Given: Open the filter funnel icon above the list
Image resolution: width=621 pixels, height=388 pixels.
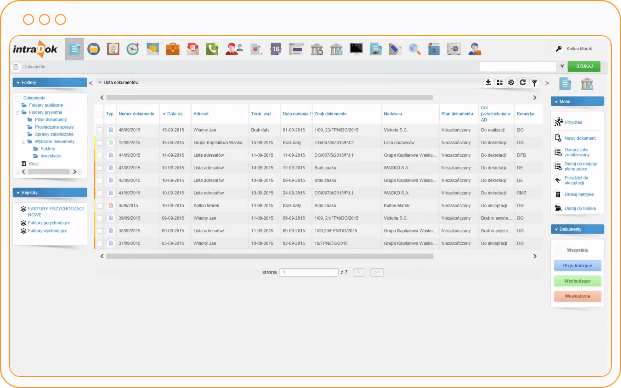Looking at the screenshot, I should click(x=534, y=83).
